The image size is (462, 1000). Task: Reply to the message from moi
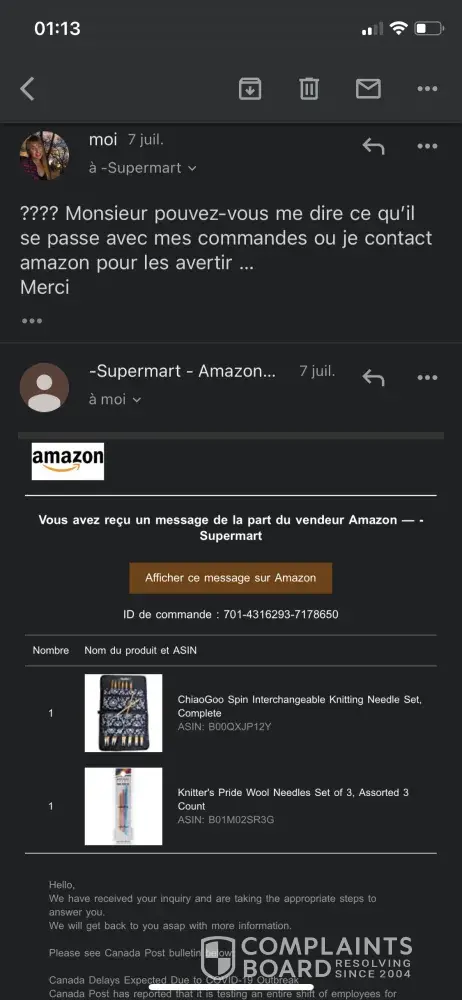[373, 147]
